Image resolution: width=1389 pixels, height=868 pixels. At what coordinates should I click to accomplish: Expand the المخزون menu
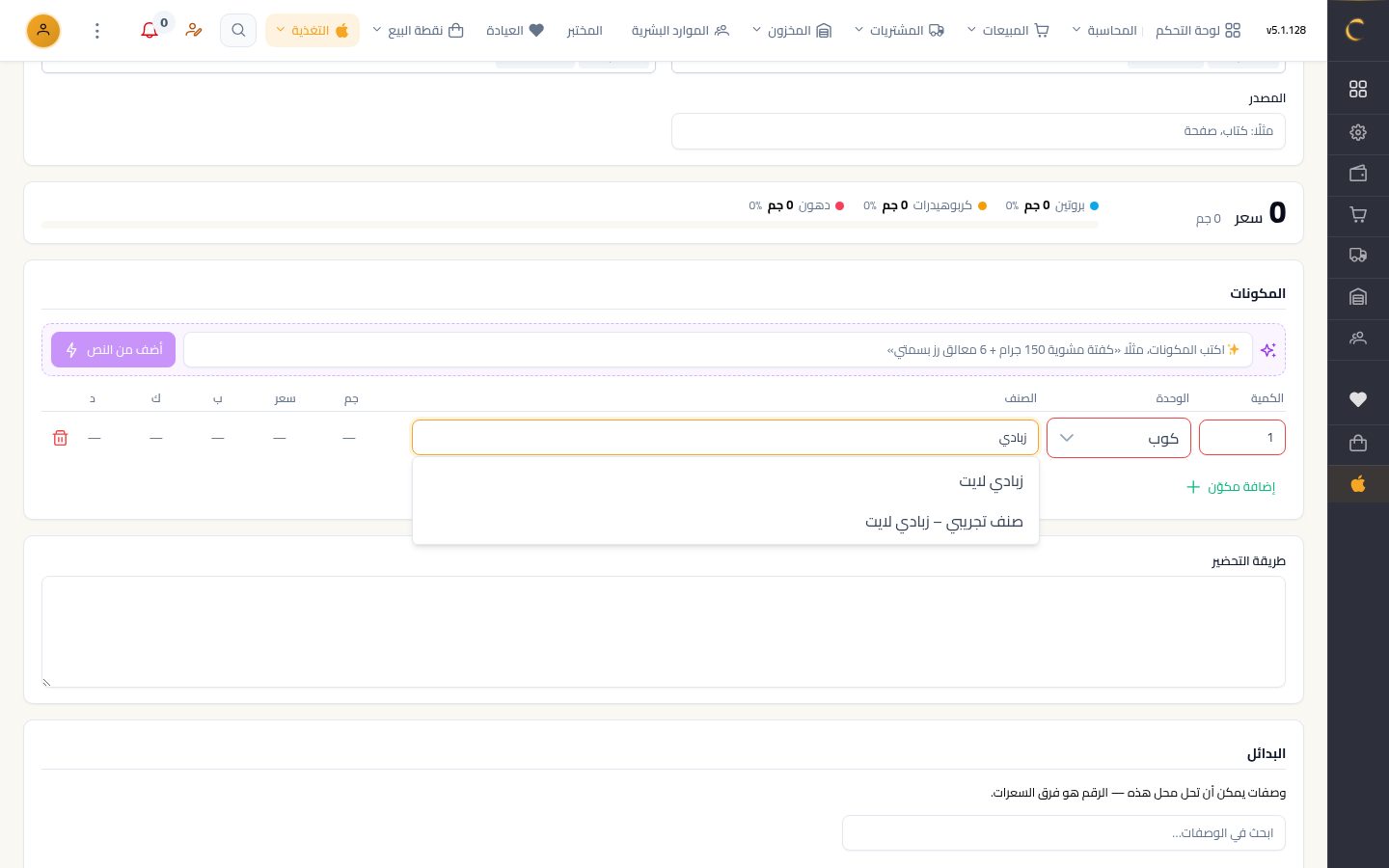[x=791, y=31]
